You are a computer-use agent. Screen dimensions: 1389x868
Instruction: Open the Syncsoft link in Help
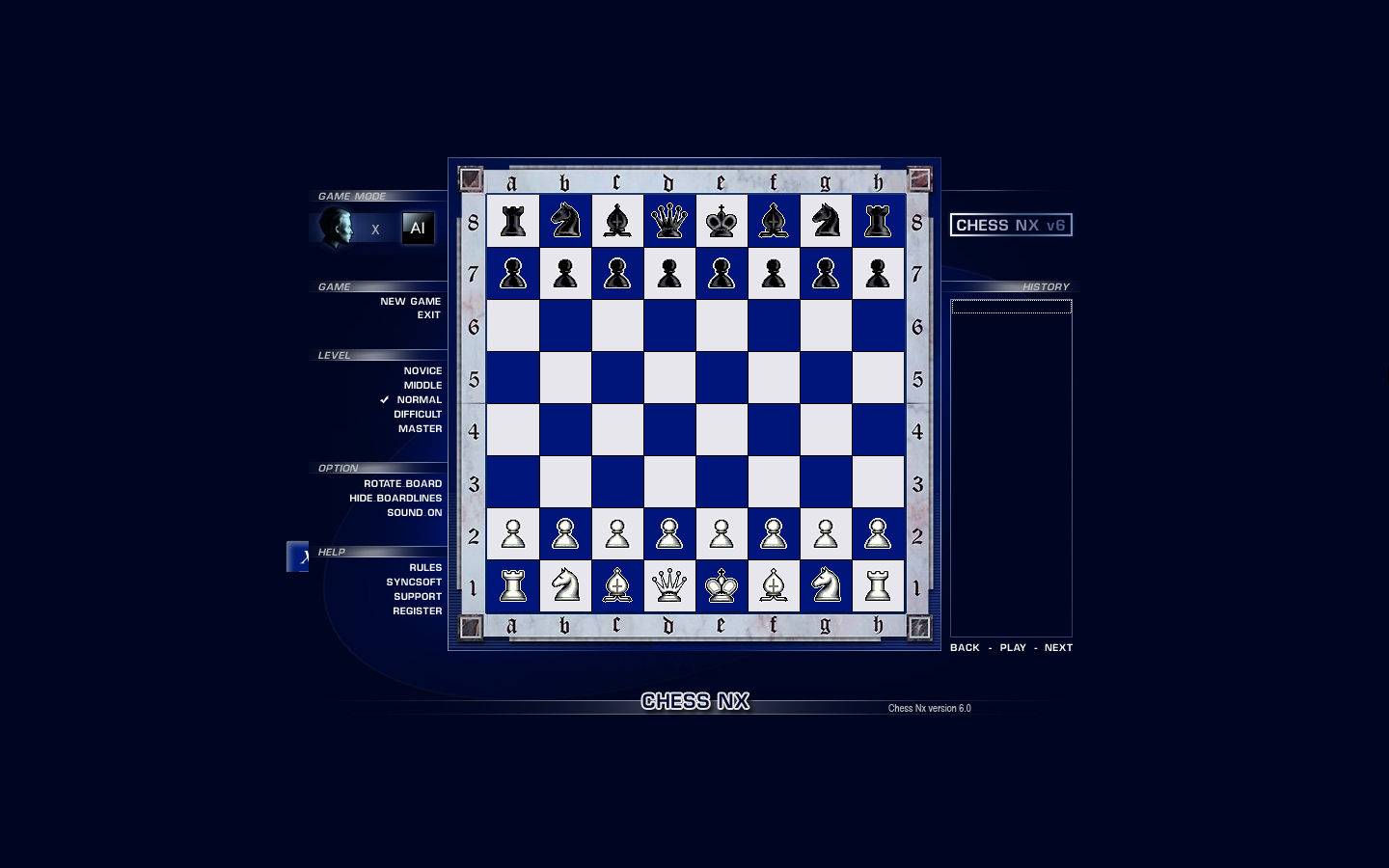[414, 582]
